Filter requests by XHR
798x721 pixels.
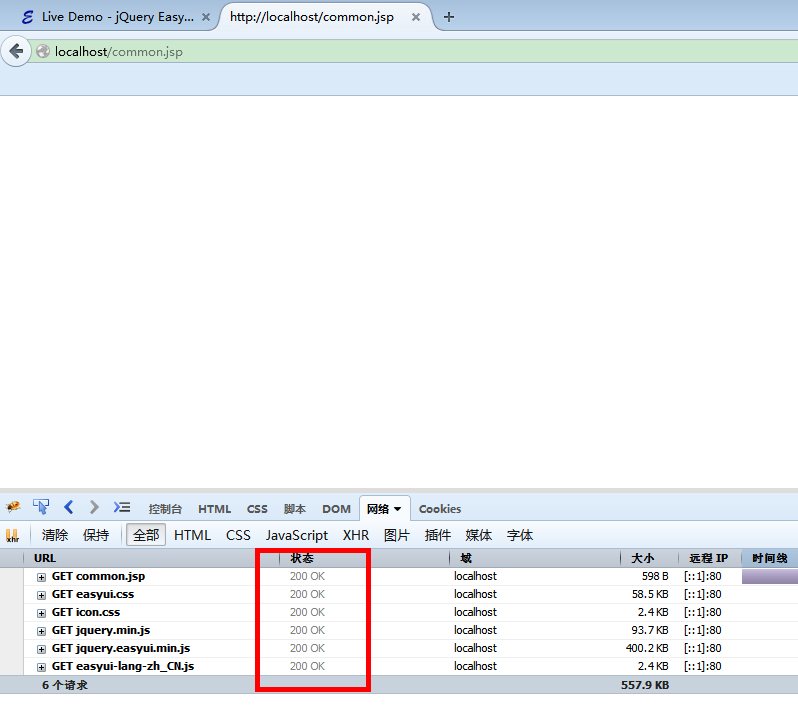click(x=356, y=536)
